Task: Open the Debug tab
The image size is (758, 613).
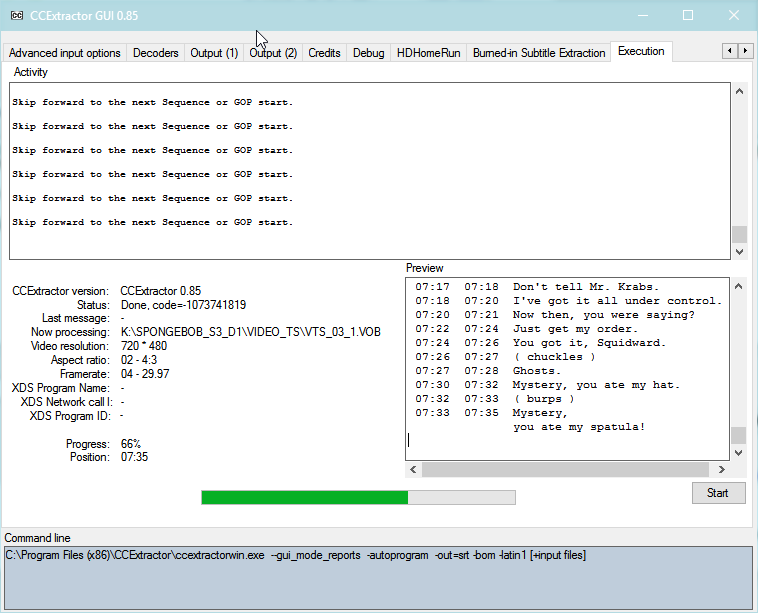Action: [368, 53]
